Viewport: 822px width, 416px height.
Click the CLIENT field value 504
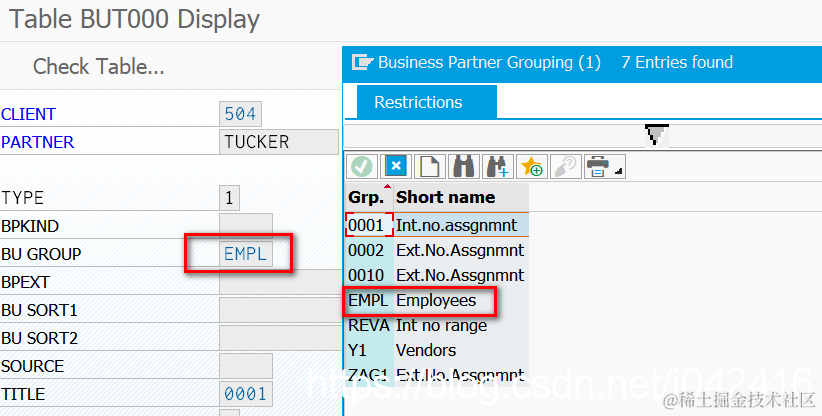coord(240,114)
